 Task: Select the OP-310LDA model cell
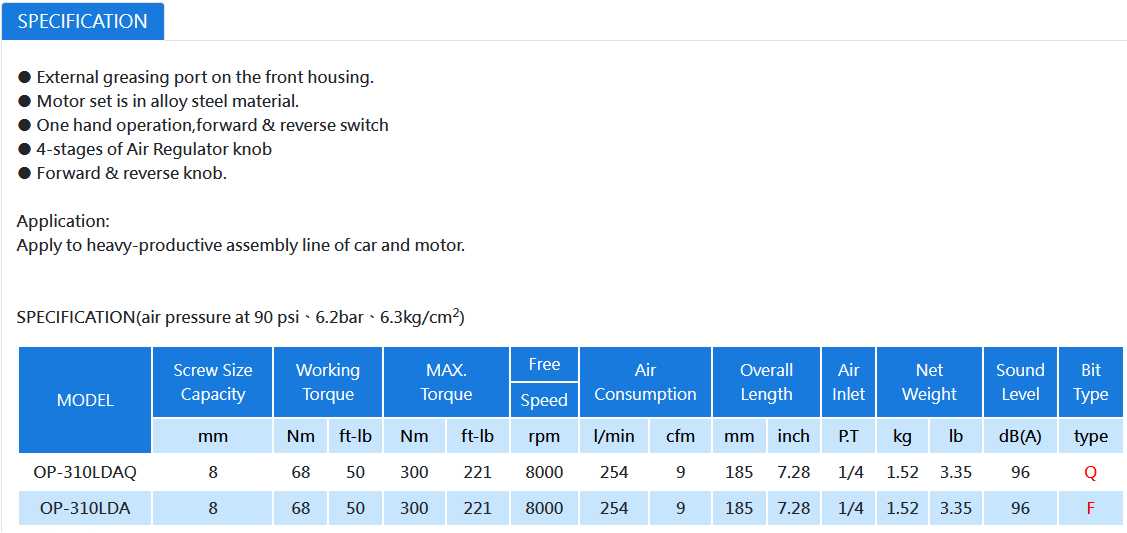85,508
